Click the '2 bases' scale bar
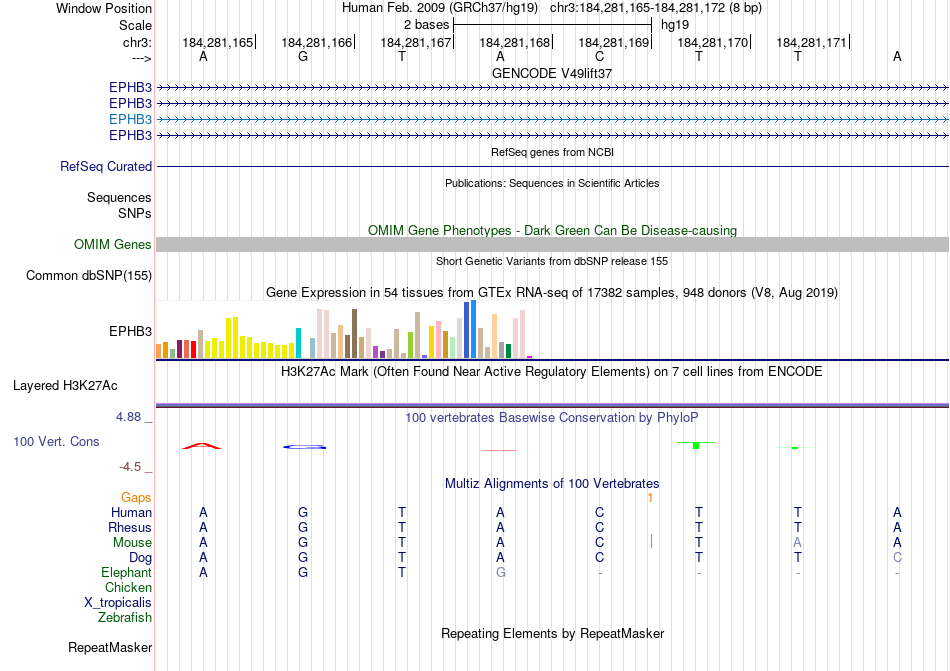The image size is (950, 671). (x=553, y=25)
